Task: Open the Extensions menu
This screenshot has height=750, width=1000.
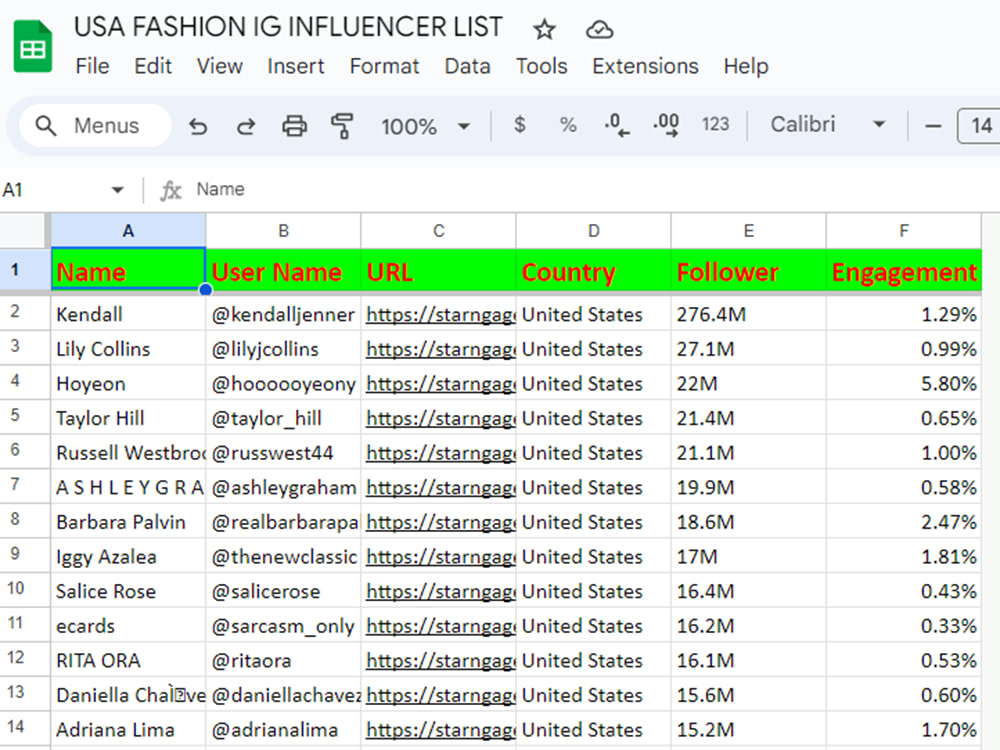Action: coord(645,66)
